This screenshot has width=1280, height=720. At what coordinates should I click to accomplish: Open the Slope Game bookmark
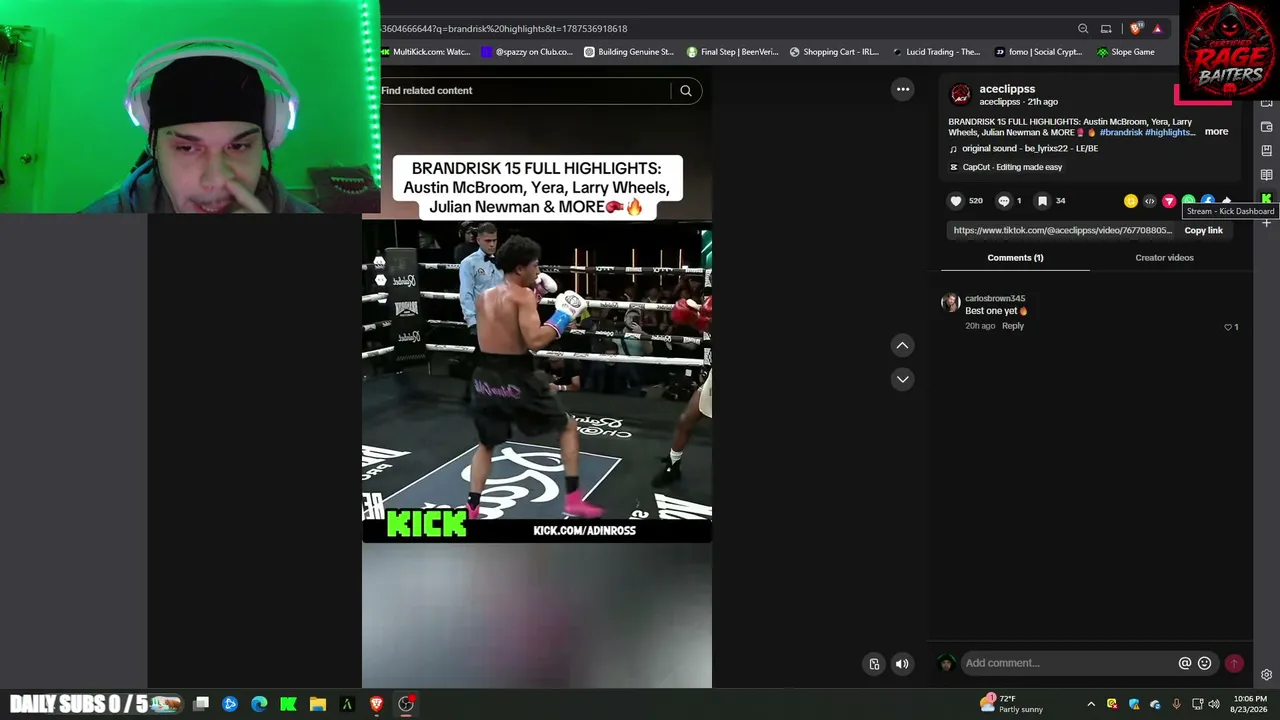point(1126,52)
